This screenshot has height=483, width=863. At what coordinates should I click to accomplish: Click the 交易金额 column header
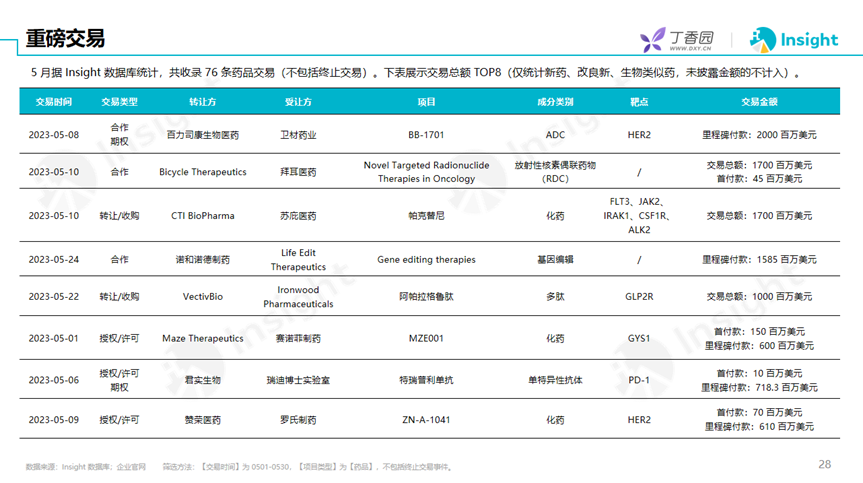[x=759, y=102]
